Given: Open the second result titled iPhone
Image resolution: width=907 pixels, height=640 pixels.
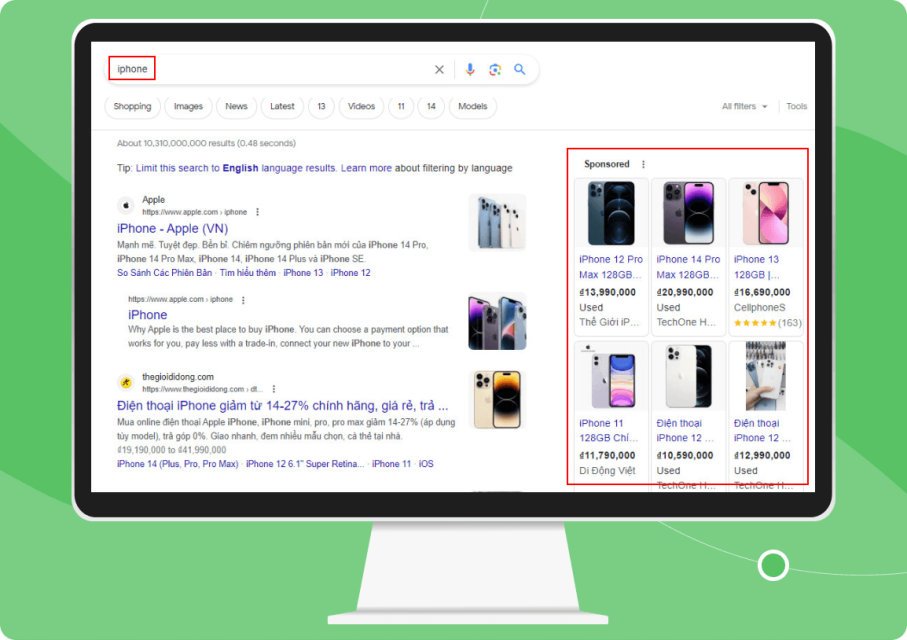Looking at the screenshot, I should click(x=148, y=315).
